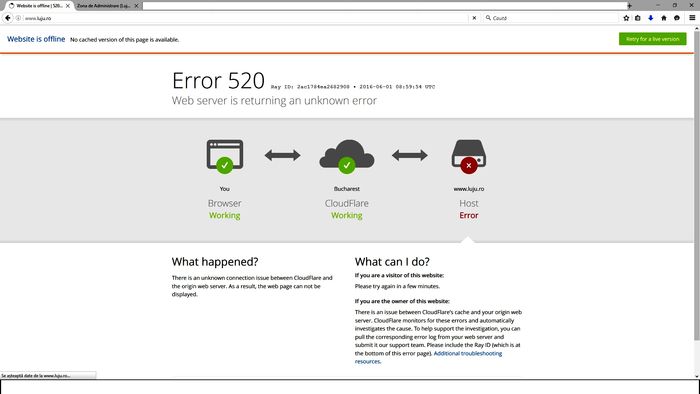Go back with the browser back arrow

8,18
